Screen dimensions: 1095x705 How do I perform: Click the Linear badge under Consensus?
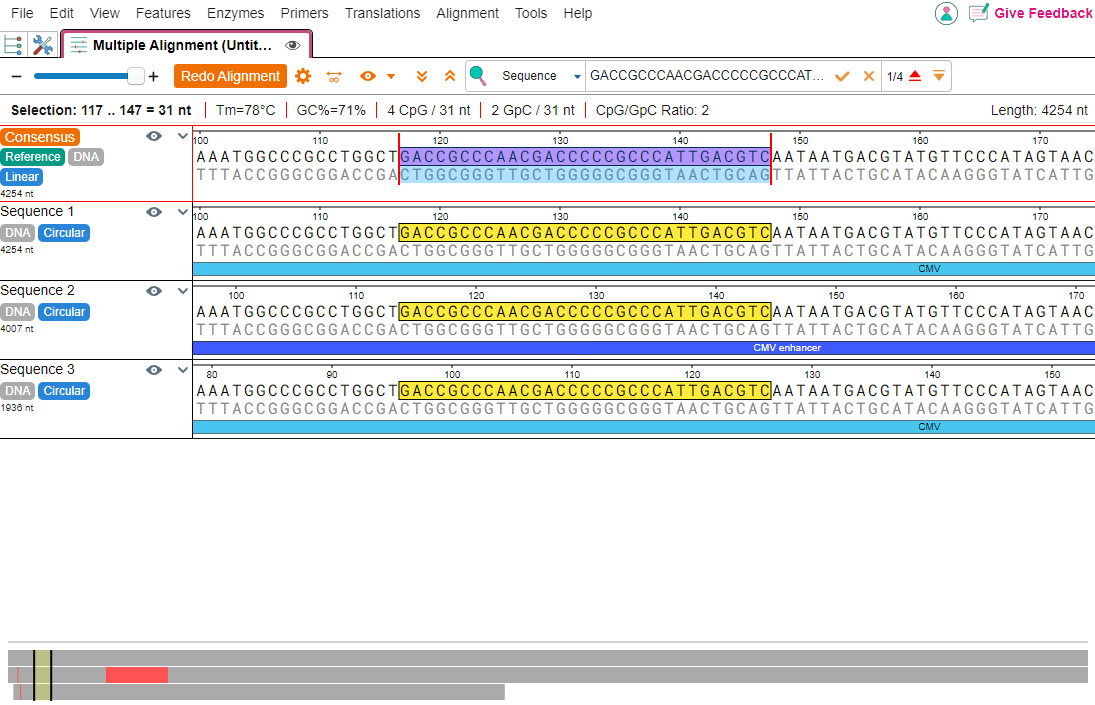[22, 177]
